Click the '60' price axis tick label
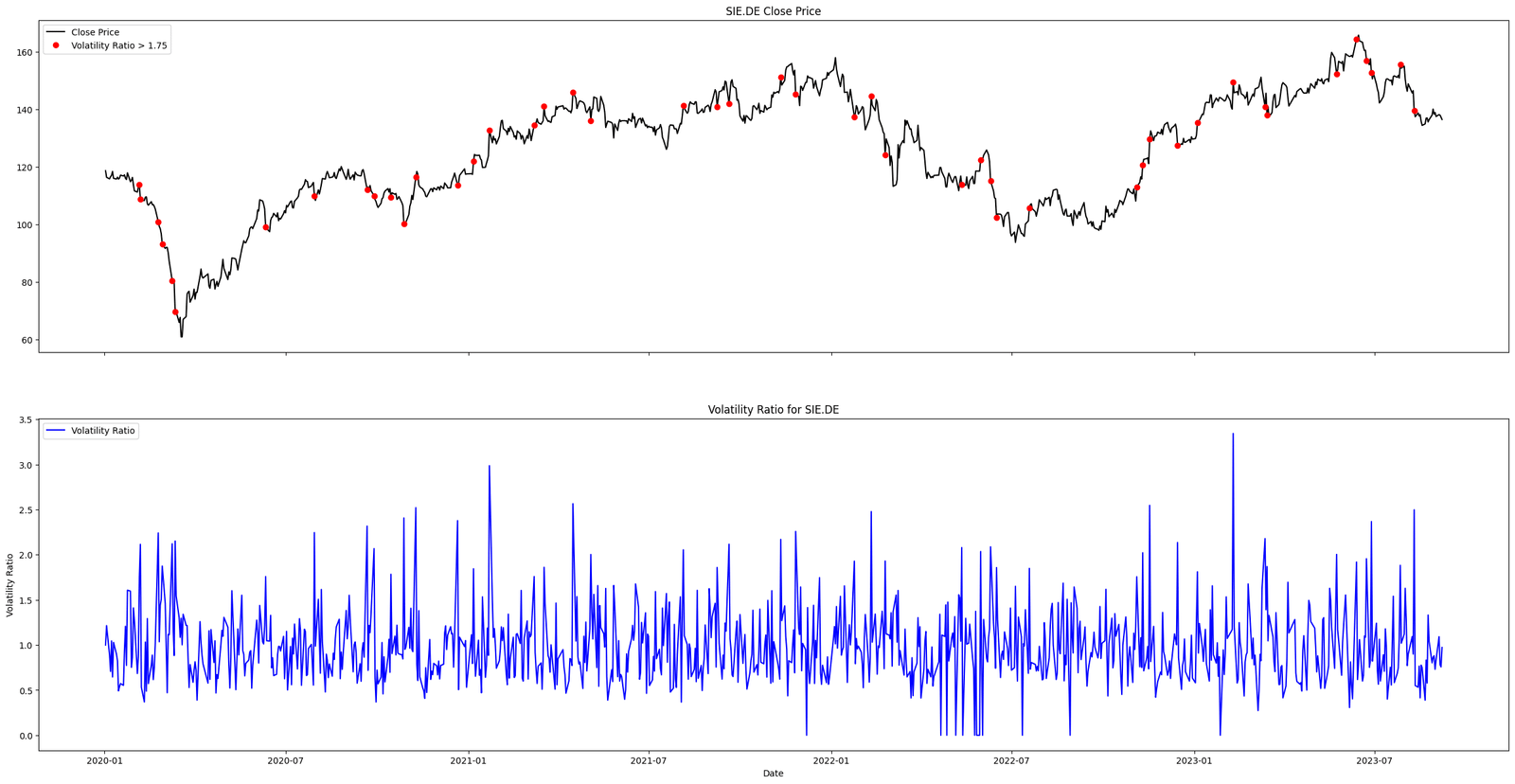Image resolution: width=1515 pixels, height=784 pixels. [x=27, y=341]
